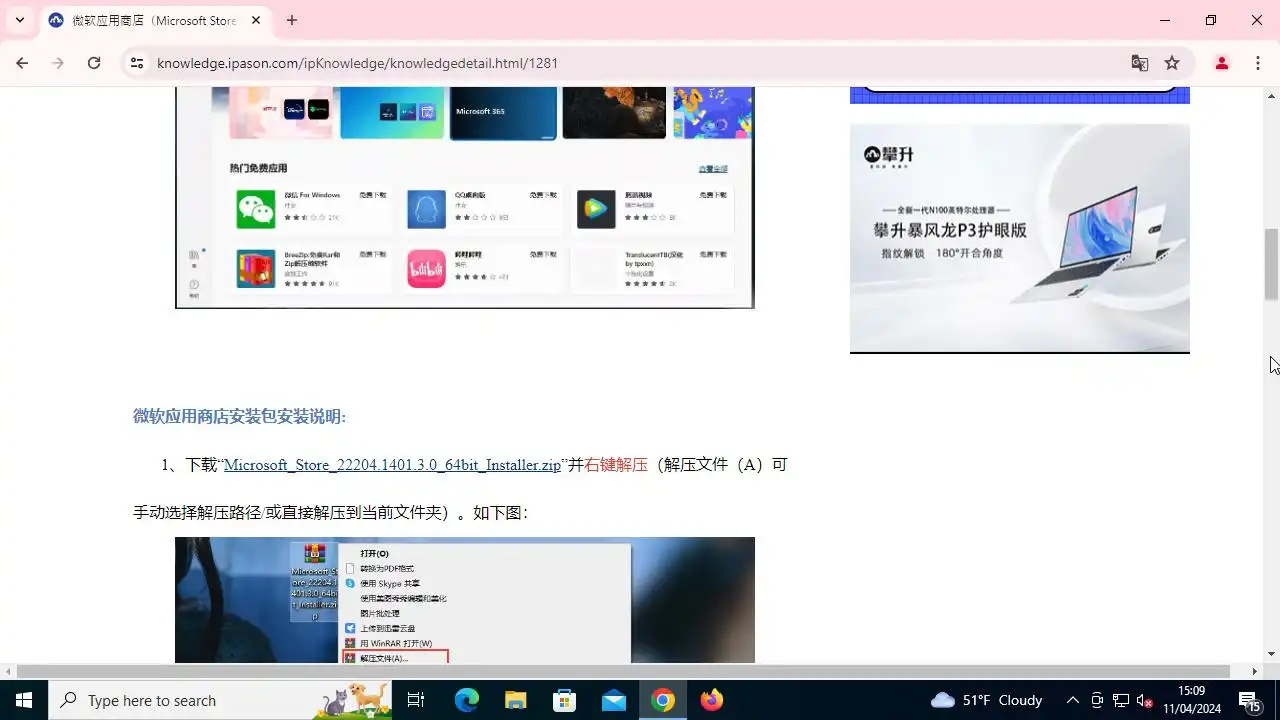Go back to previous page
This screenshot has height=720, width=1280.
(22, 63)
